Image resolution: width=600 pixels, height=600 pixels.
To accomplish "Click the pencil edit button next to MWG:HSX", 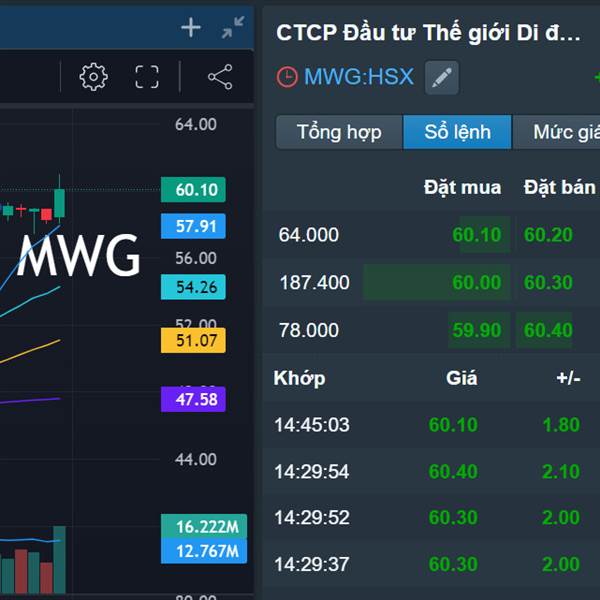I will (x=442, y=77).
